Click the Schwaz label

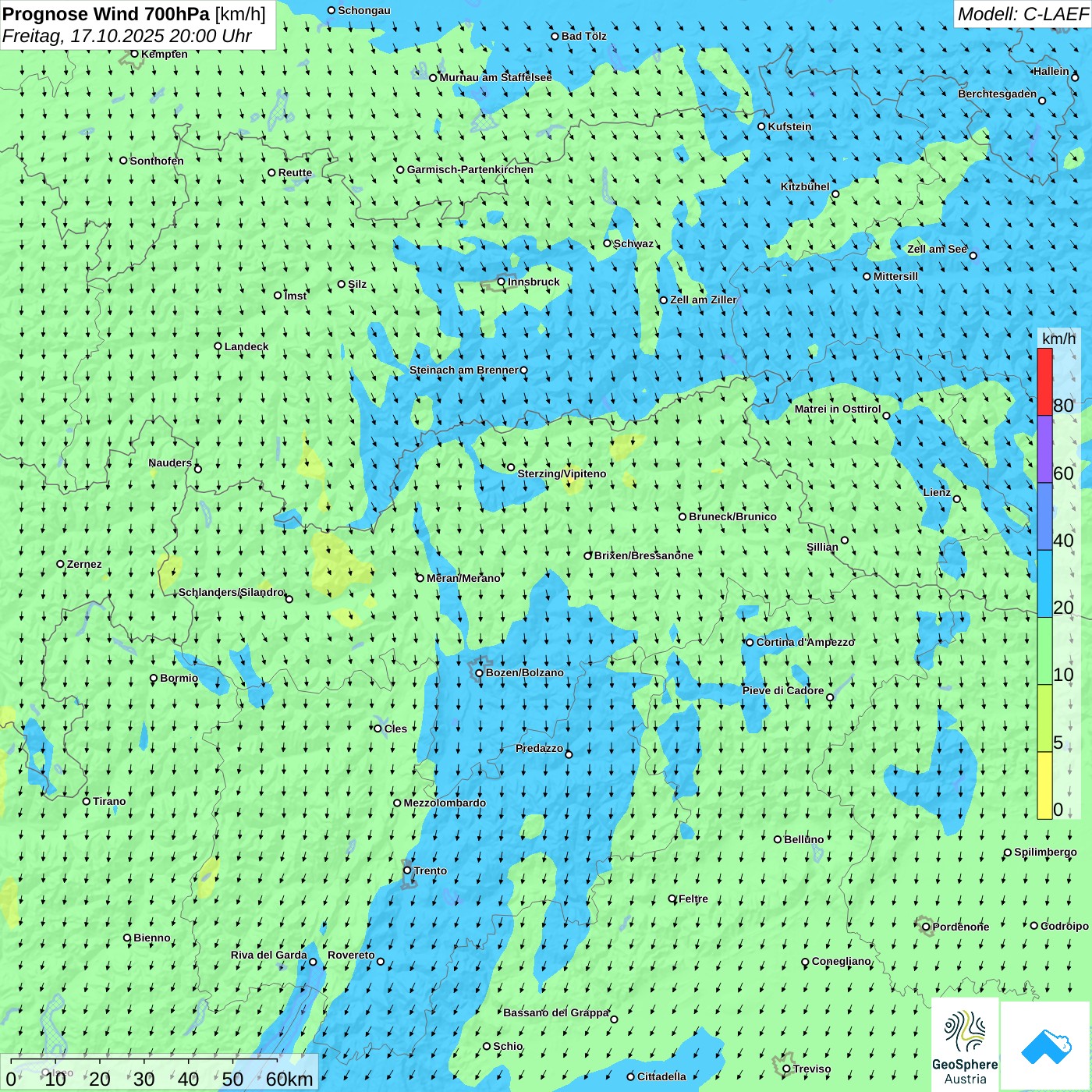[x=633, y=243]
